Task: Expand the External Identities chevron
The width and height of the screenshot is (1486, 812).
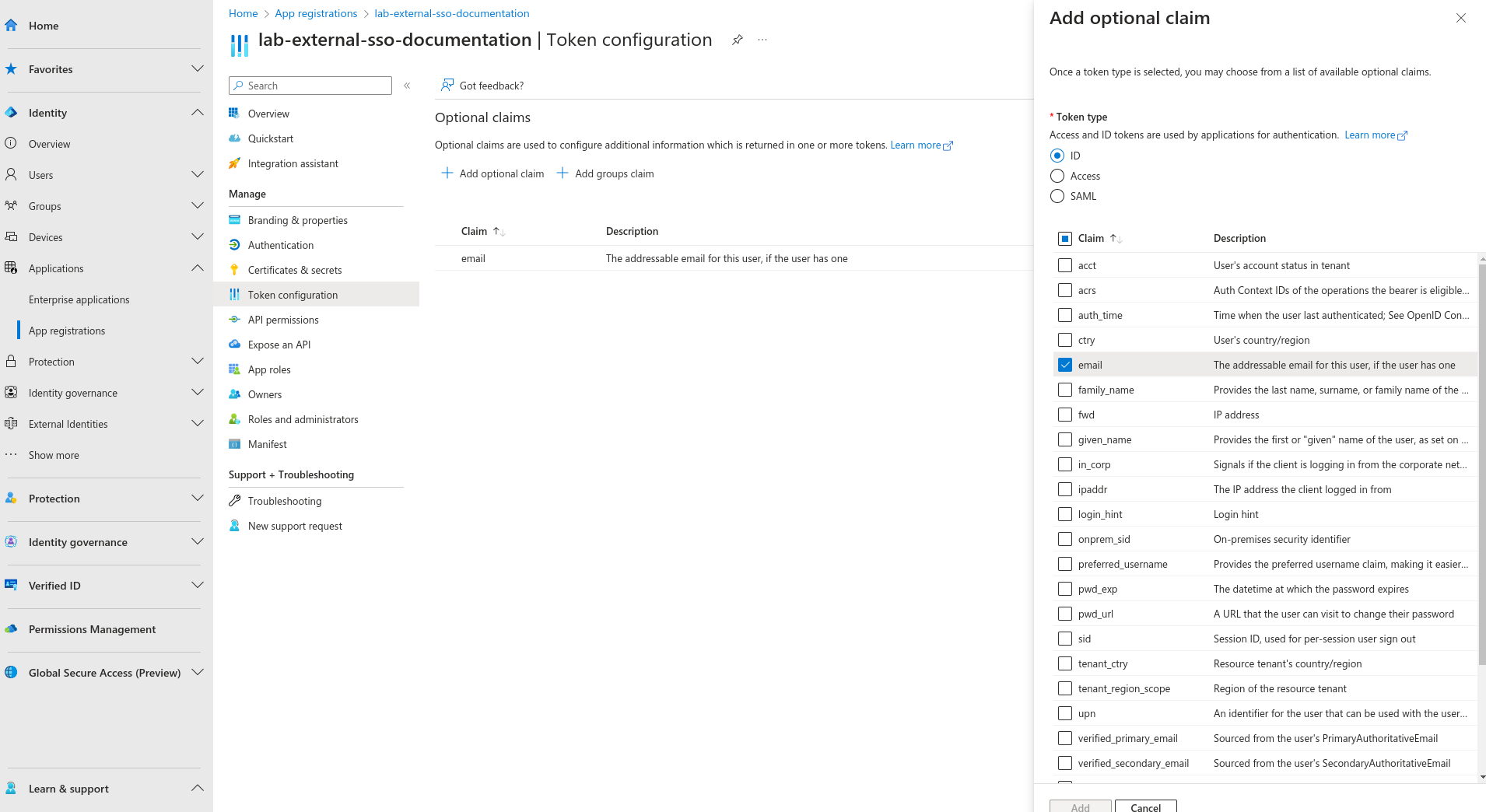Action: tap(198, 424)
